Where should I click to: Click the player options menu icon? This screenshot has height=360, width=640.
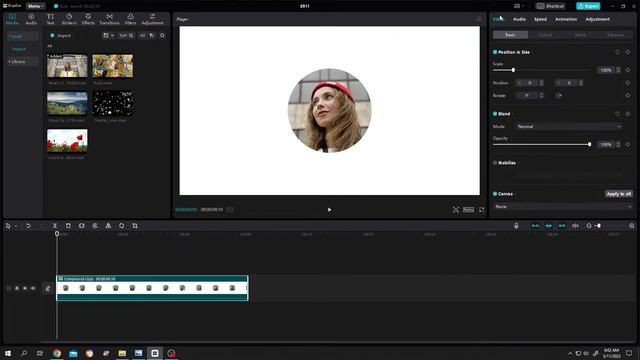pyautogui.click(x=479, y=19)
